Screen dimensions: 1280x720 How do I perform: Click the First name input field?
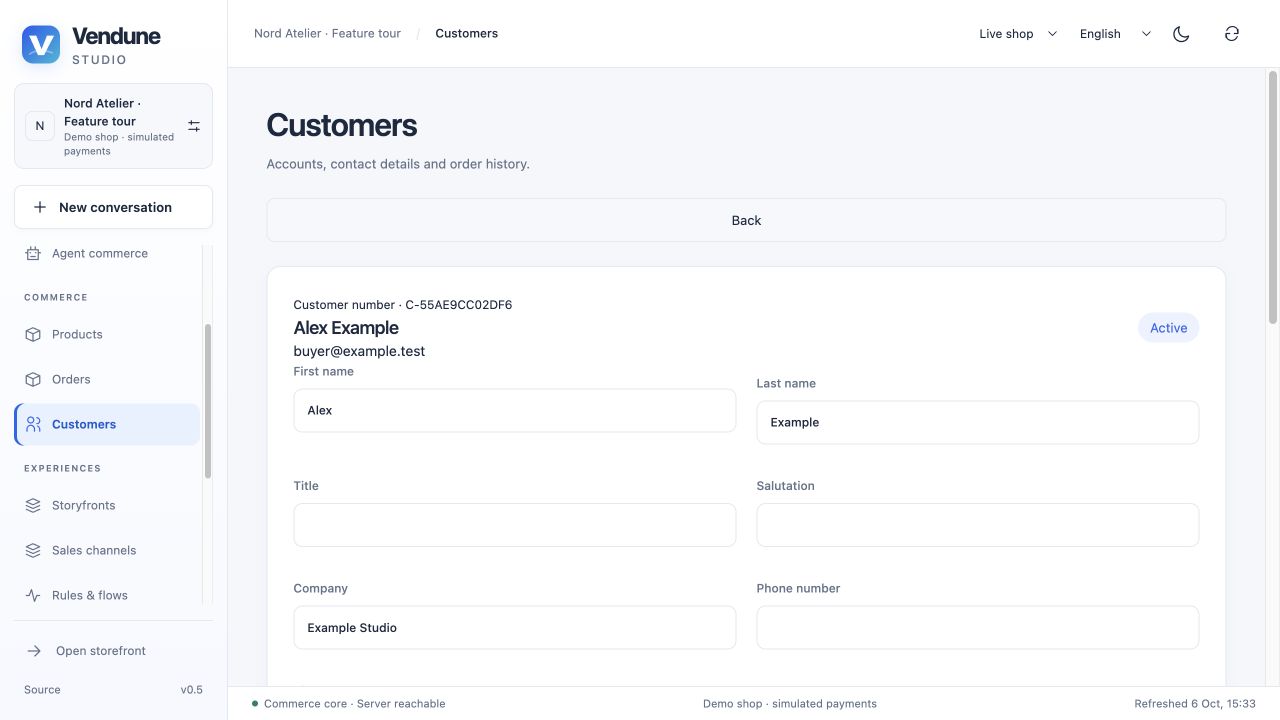(x=515, y=411)
